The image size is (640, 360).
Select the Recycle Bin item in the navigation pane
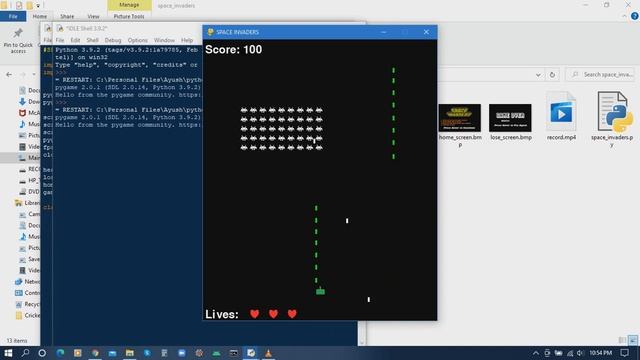pos(27,304)
